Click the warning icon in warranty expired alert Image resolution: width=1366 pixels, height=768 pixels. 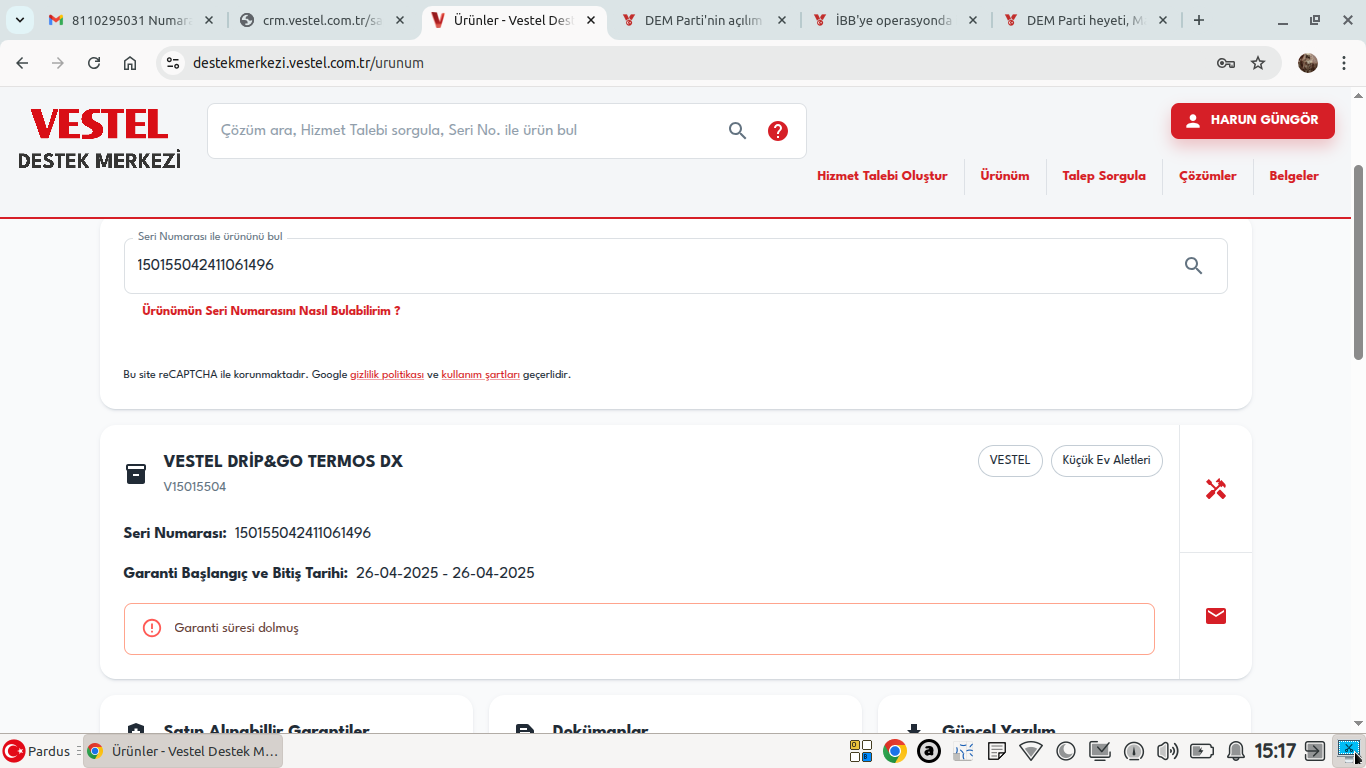[x=152, y=628]
